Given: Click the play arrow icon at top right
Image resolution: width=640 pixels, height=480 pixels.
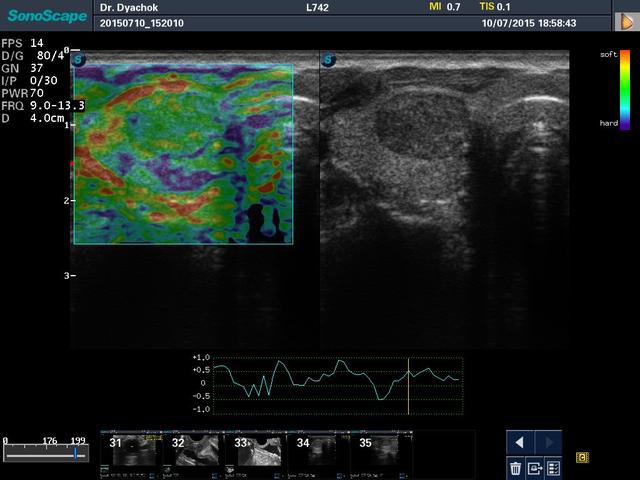Looking at the screenshot, I should tap(626, 21).
